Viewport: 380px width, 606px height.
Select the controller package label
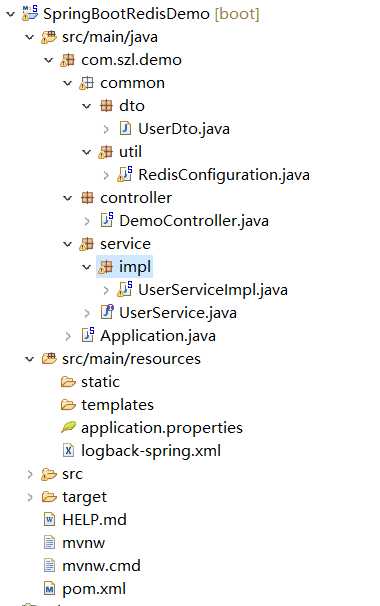coord(136,198)
